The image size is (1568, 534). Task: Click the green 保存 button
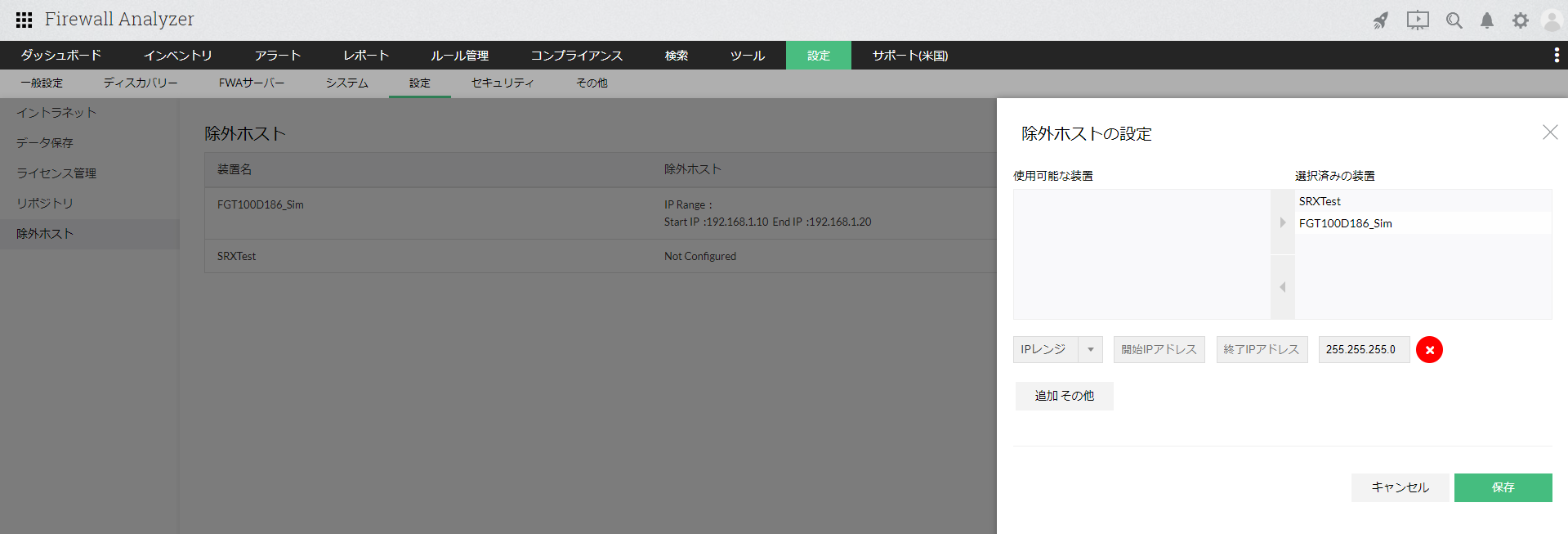[1503, 487]
